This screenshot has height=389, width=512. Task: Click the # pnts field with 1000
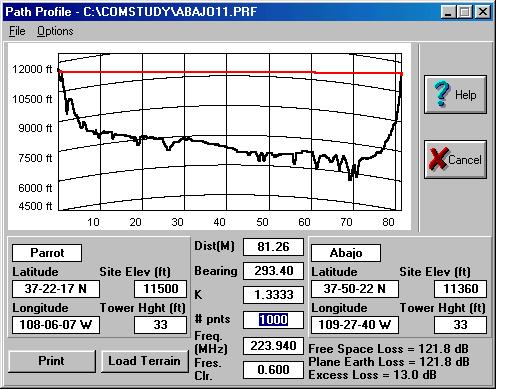(x=273, y=320)
